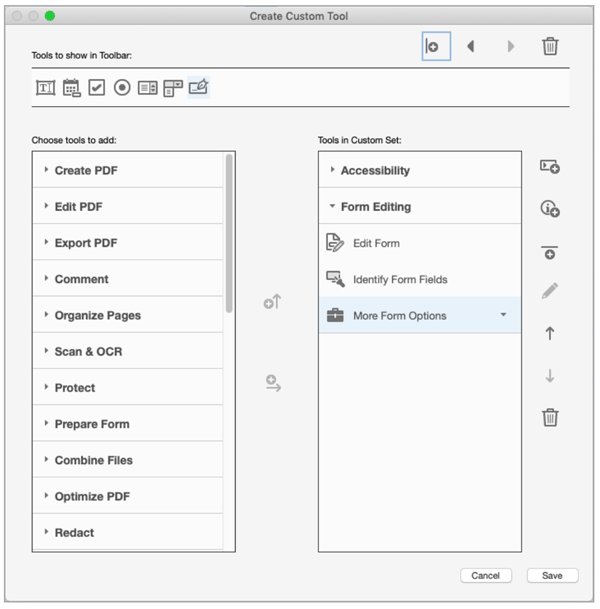The image size is (600, 609).
Task: Select the Date Field icon in toolbar
Action: click(71, 88)
